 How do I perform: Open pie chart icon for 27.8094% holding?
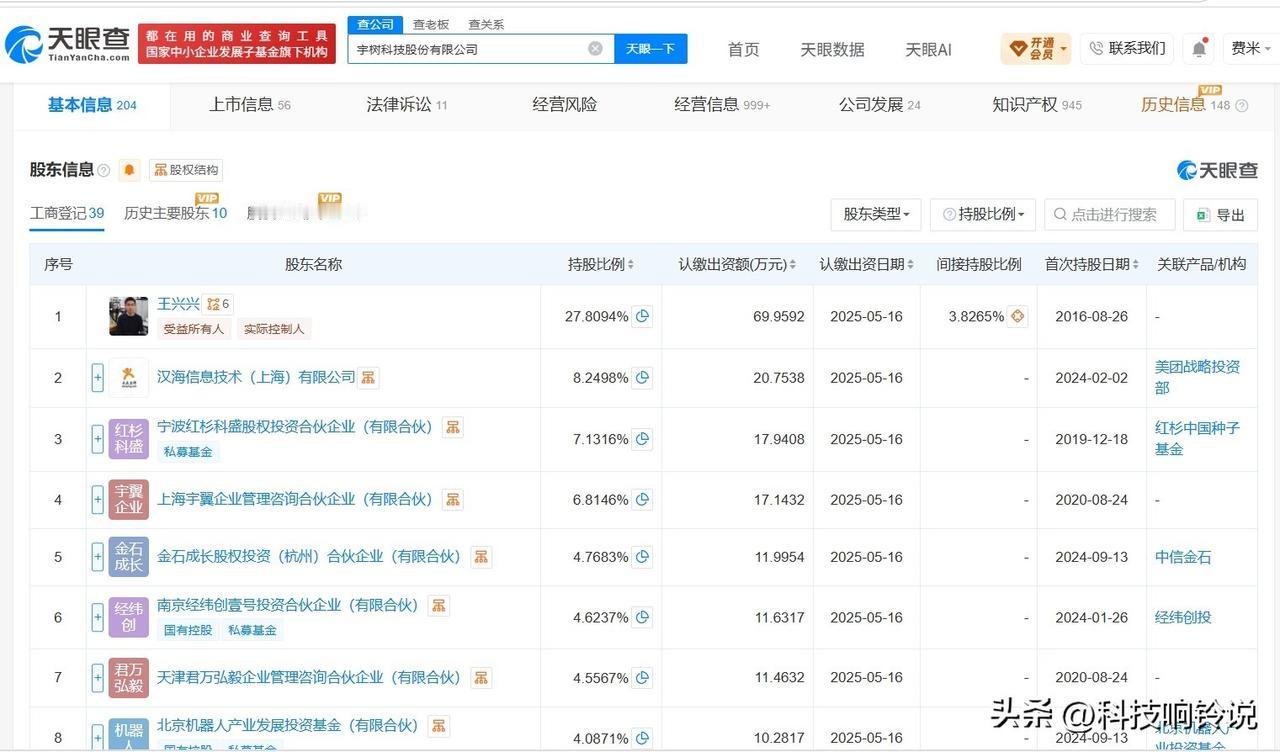643,316
